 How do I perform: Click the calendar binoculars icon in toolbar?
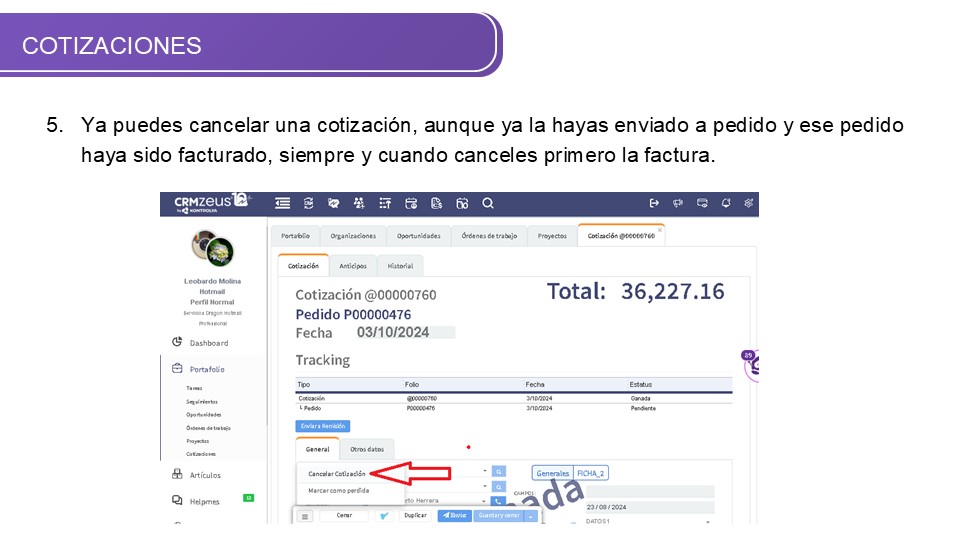462,203
